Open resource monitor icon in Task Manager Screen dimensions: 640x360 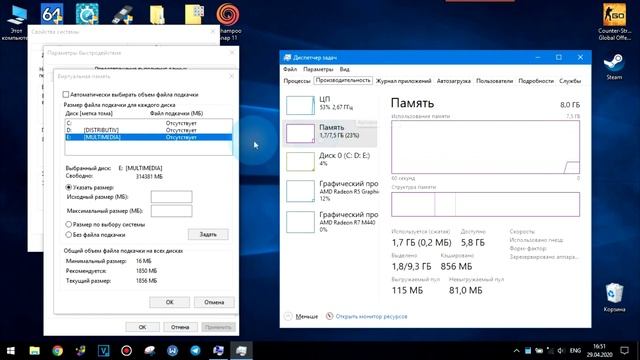[329, 316]
